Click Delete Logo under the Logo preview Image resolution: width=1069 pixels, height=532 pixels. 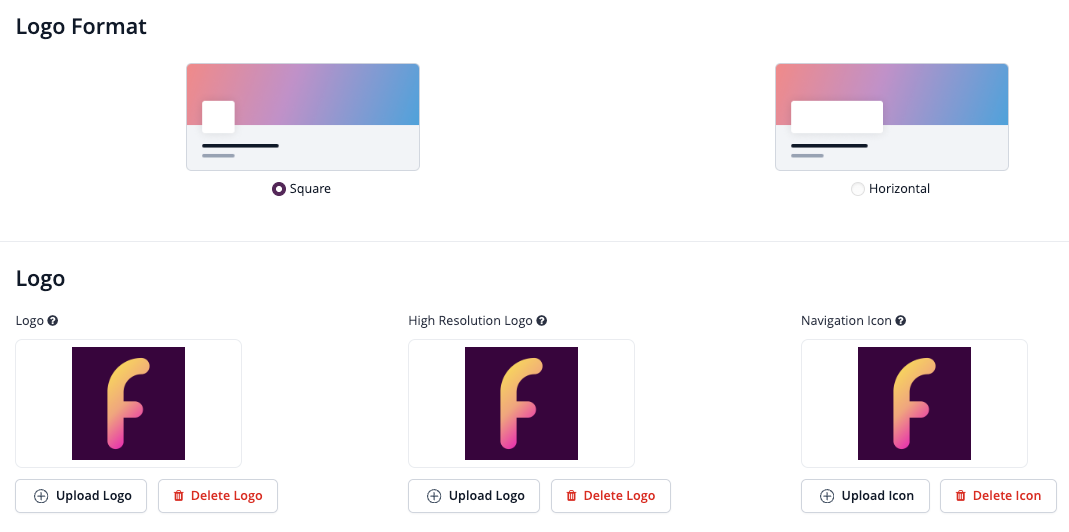coord(218,496)
